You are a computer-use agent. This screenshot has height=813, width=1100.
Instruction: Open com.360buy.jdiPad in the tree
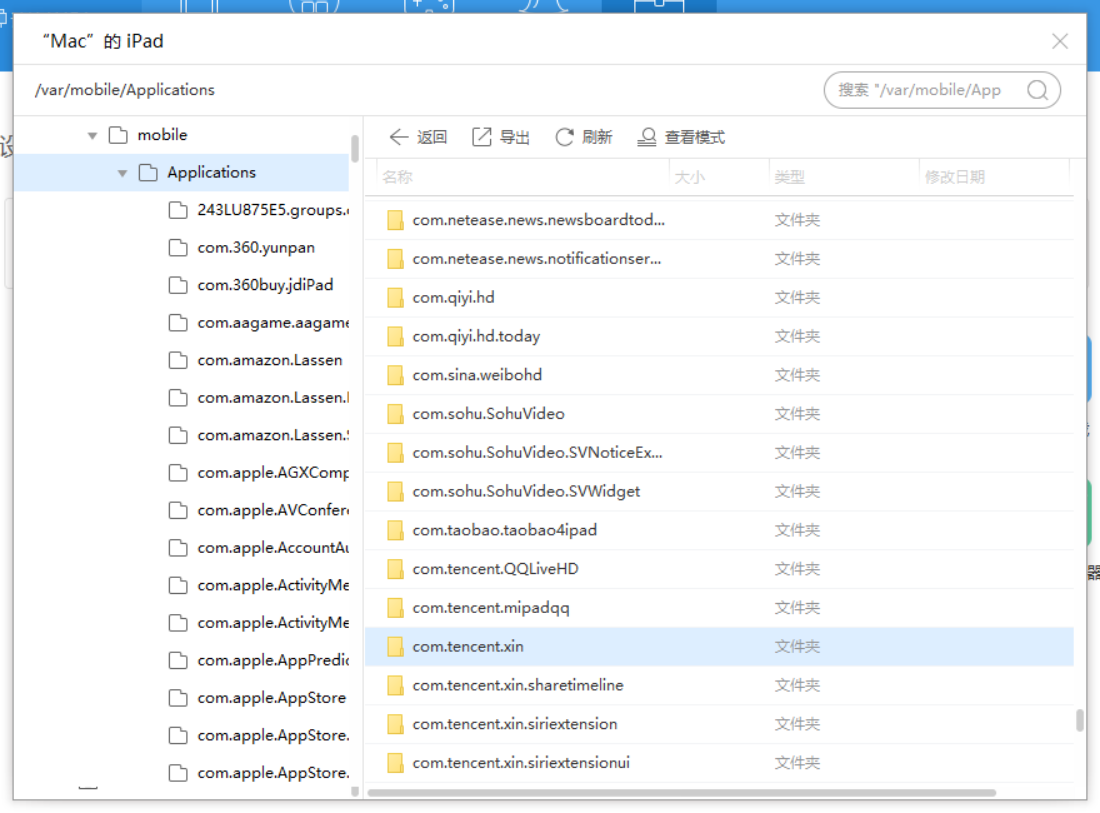pyautogui.click(x=251, y=285)
